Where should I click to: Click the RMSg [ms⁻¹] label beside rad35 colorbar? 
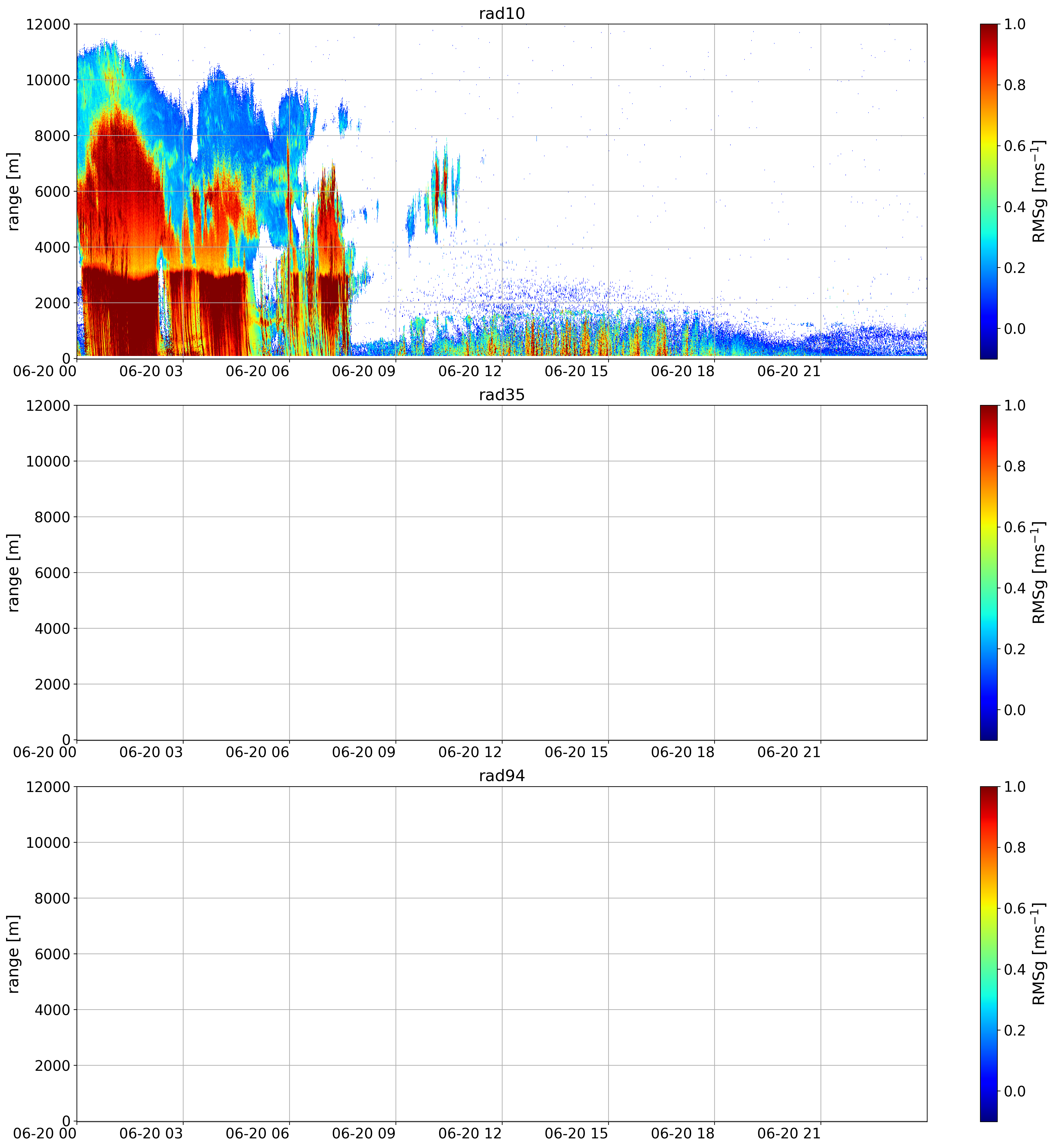[1039, 572]
